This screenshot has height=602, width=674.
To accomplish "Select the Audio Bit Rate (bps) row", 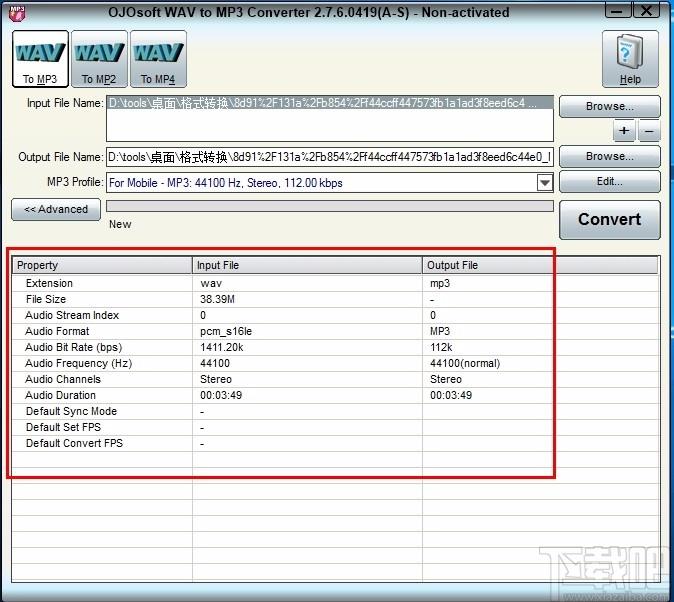I will [x=336, y=347].
